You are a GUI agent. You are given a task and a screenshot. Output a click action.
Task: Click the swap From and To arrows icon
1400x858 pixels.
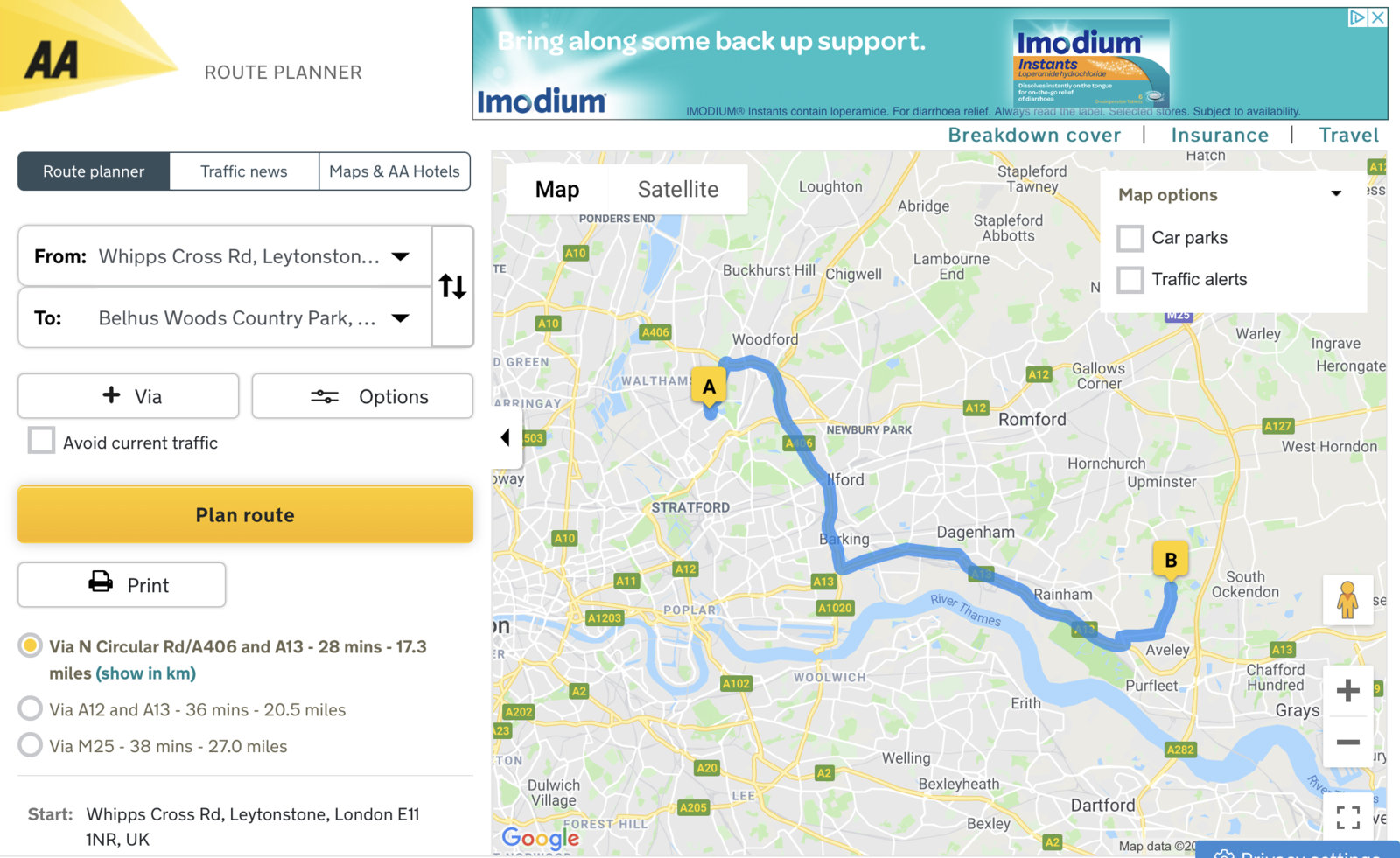(452, 286)
